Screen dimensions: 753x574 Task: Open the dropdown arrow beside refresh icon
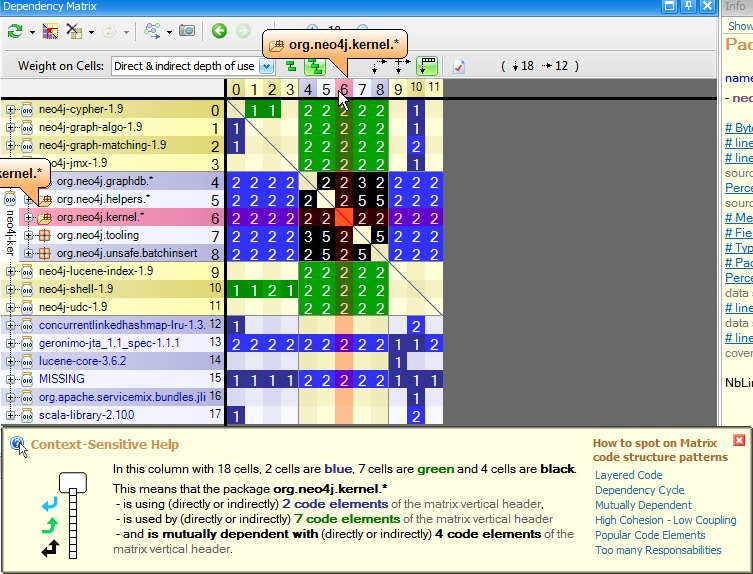pyautogui.click(x=32, y=32)
